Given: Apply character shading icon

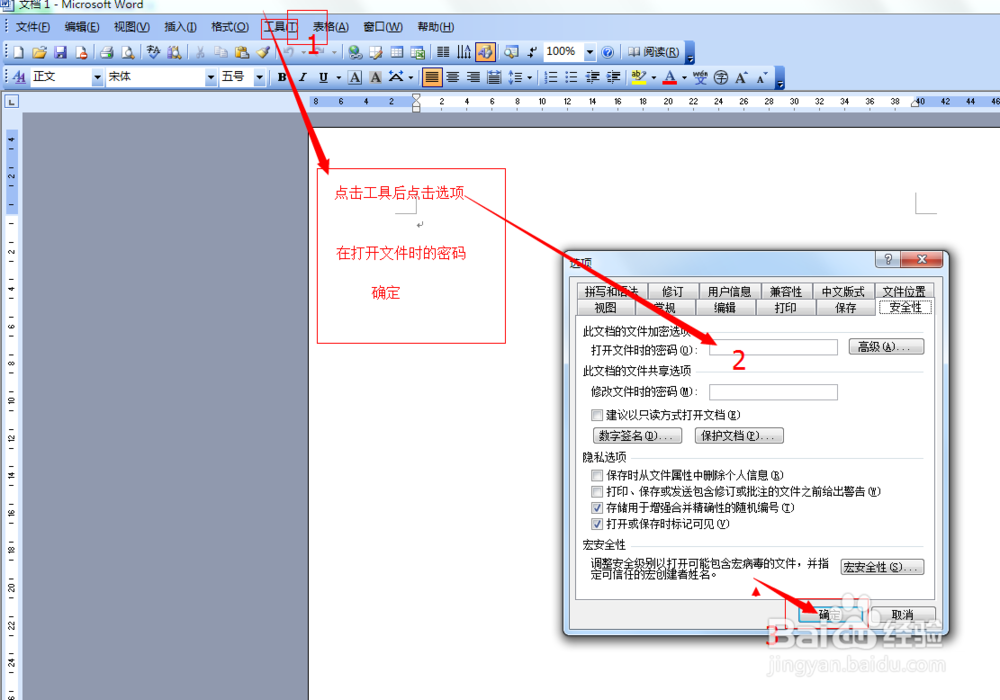Looking at the screenshot, I should (x=376, y=77).
